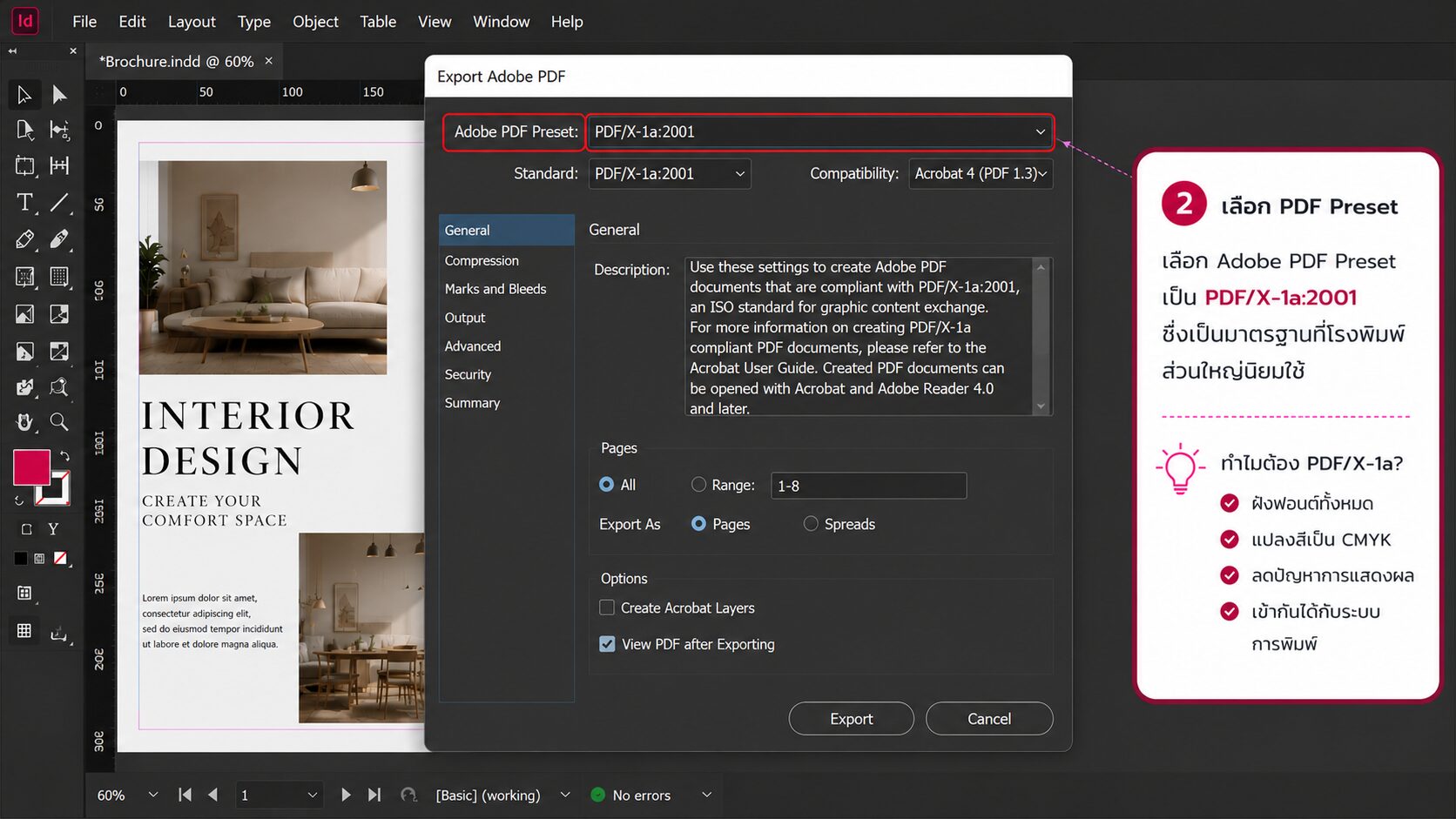This screenshot has width=1456, height=819.
Task: Open the Object menu
Action: (x=315, y=22)
